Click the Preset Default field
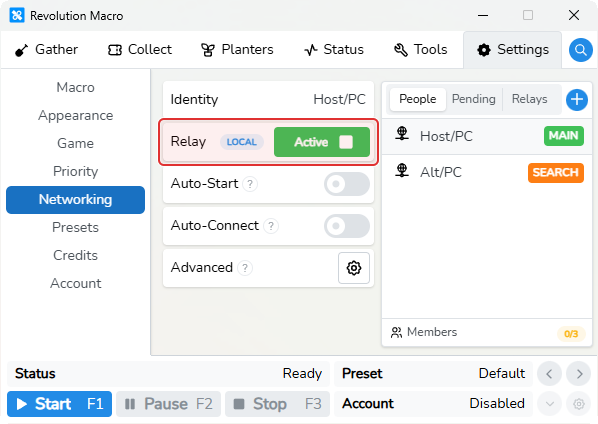Screen dimensions: 598x424 click(x=433, y=374)
